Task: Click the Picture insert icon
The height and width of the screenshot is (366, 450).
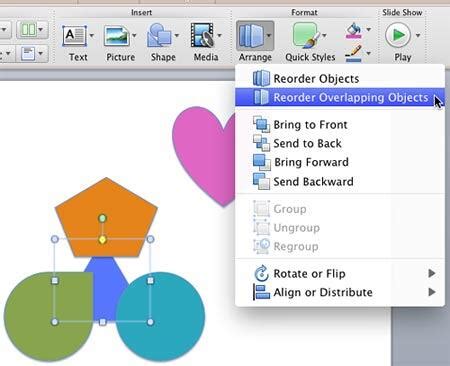Action: coord(117,36)
